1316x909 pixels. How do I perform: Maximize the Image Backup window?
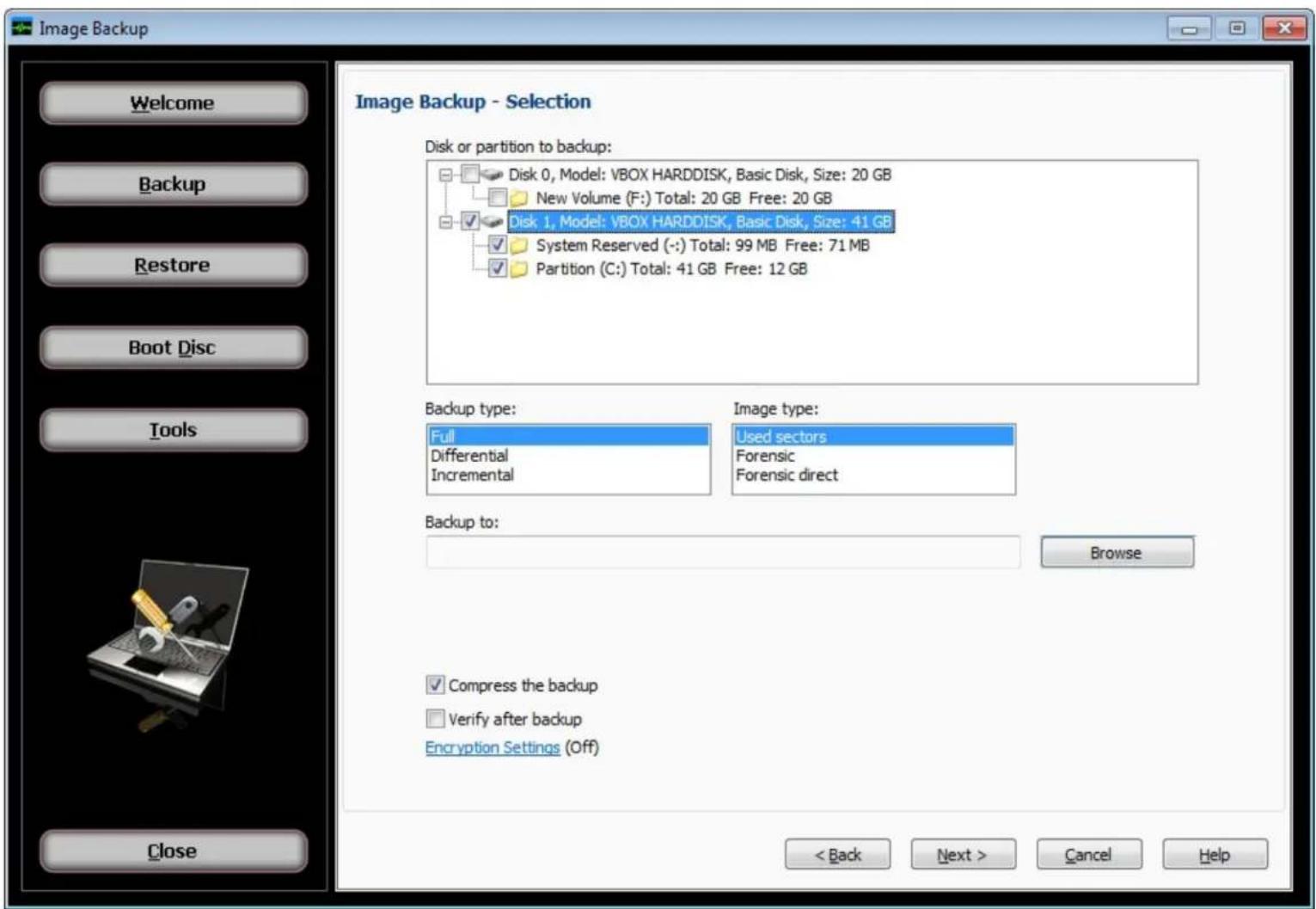[1236, 28]
